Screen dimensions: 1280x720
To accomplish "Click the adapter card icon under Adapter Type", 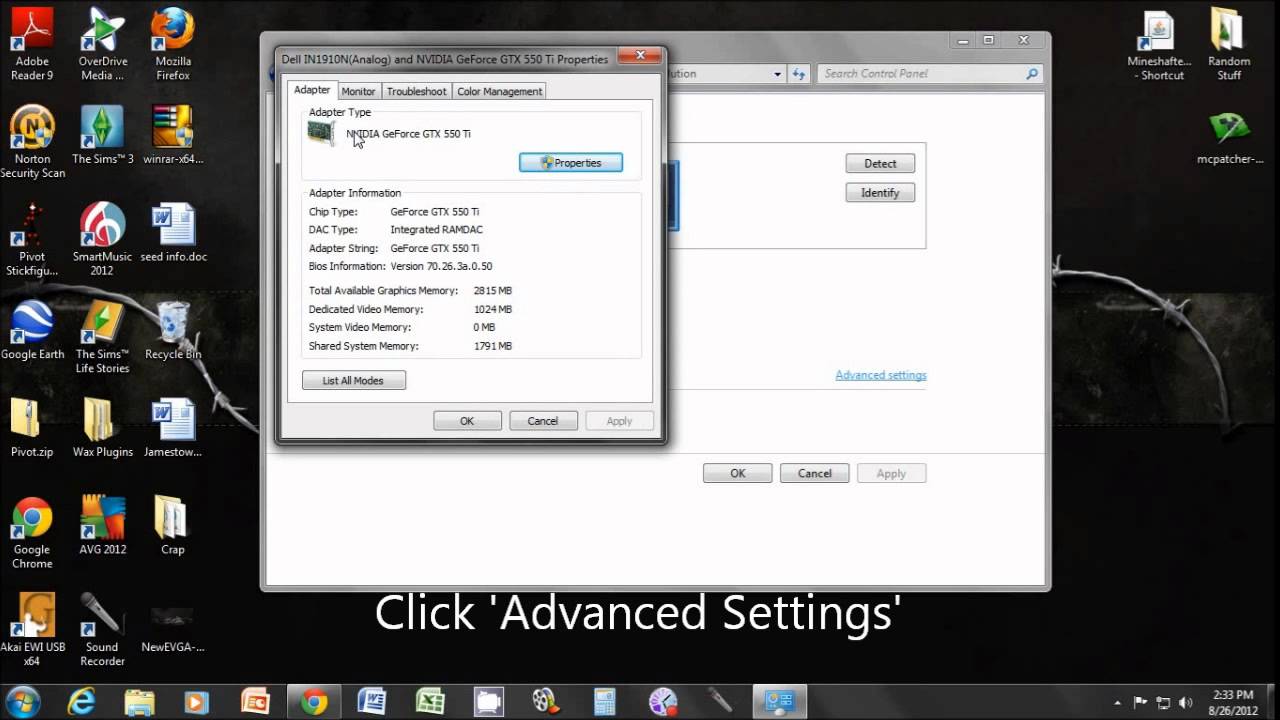I will (x=322, y=134).
